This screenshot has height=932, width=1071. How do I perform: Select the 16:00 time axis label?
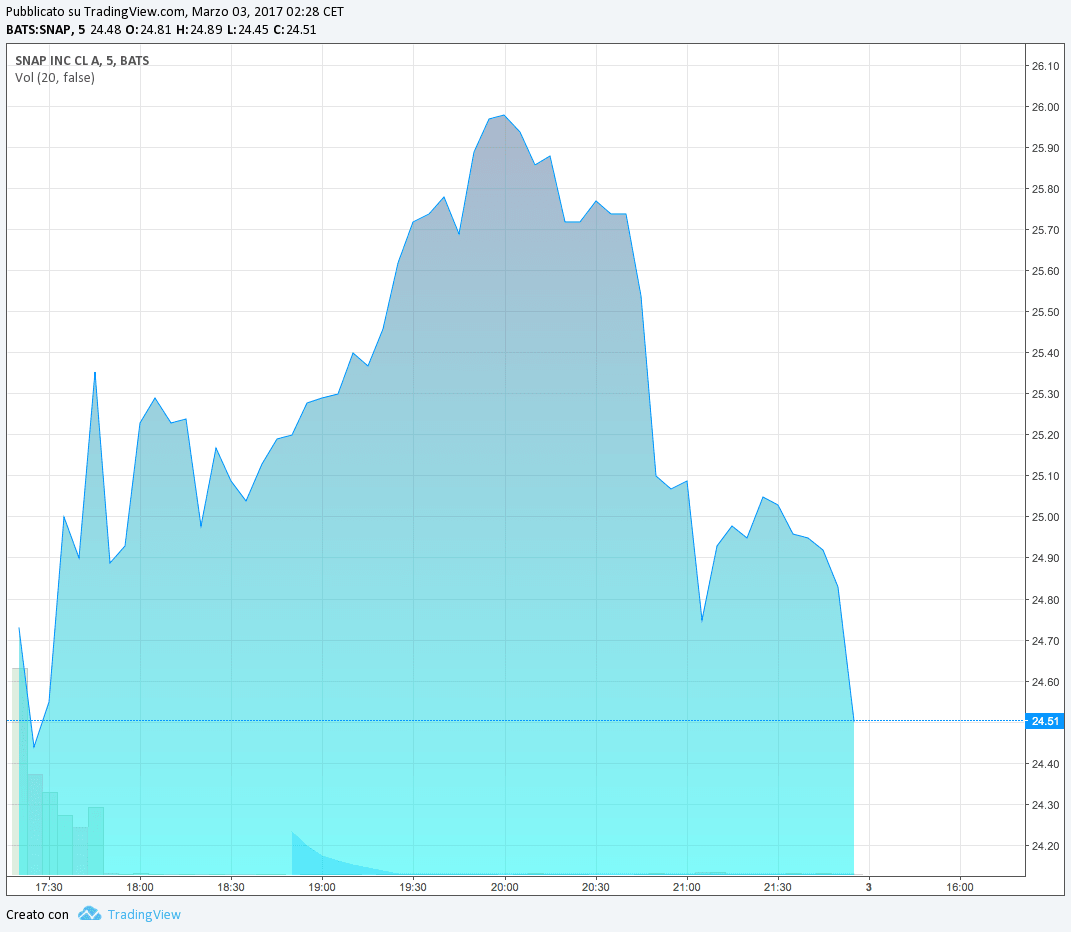pos(959,887)
